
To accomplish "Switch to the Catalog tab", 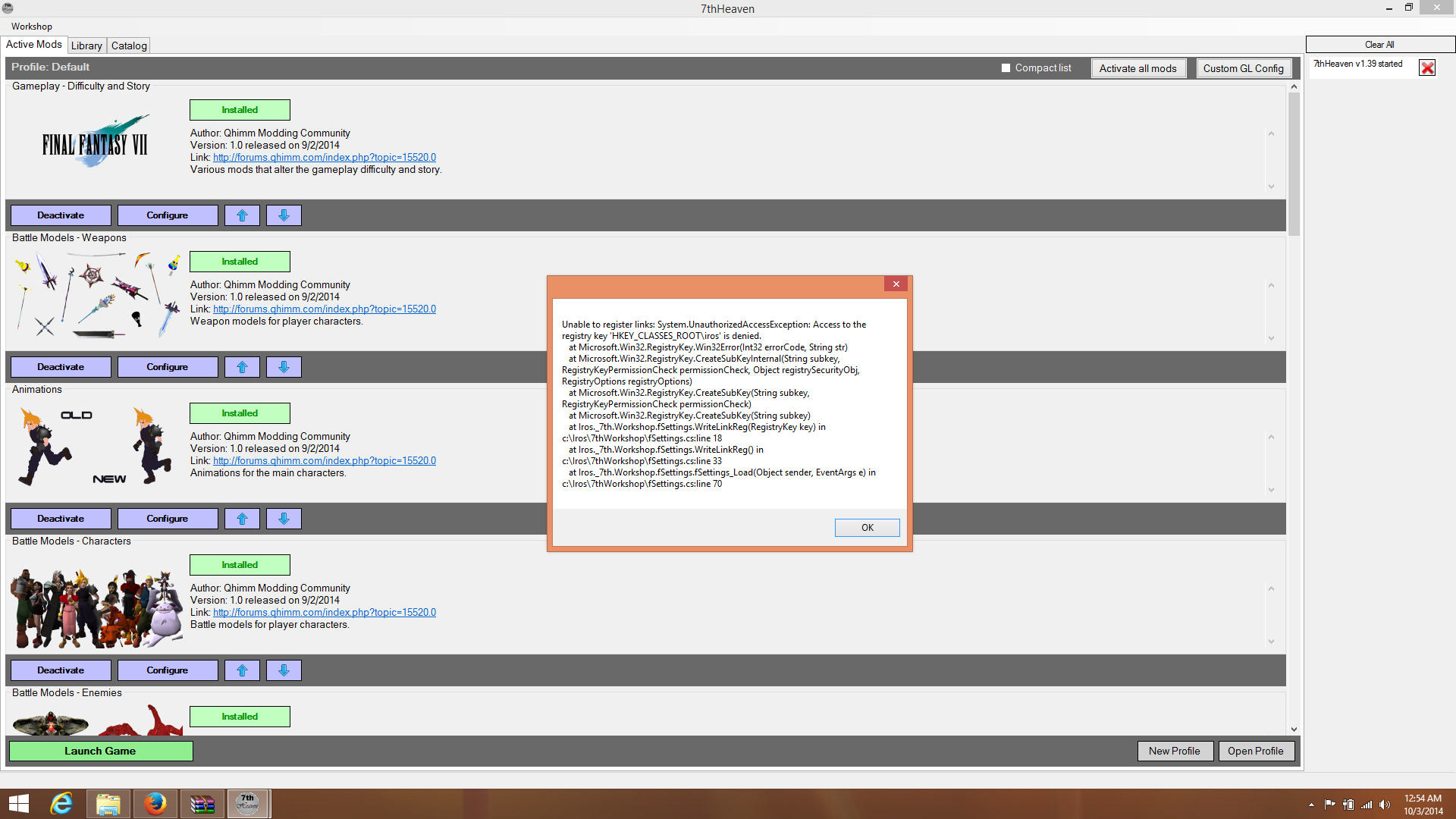I will [x=129, y=45].
